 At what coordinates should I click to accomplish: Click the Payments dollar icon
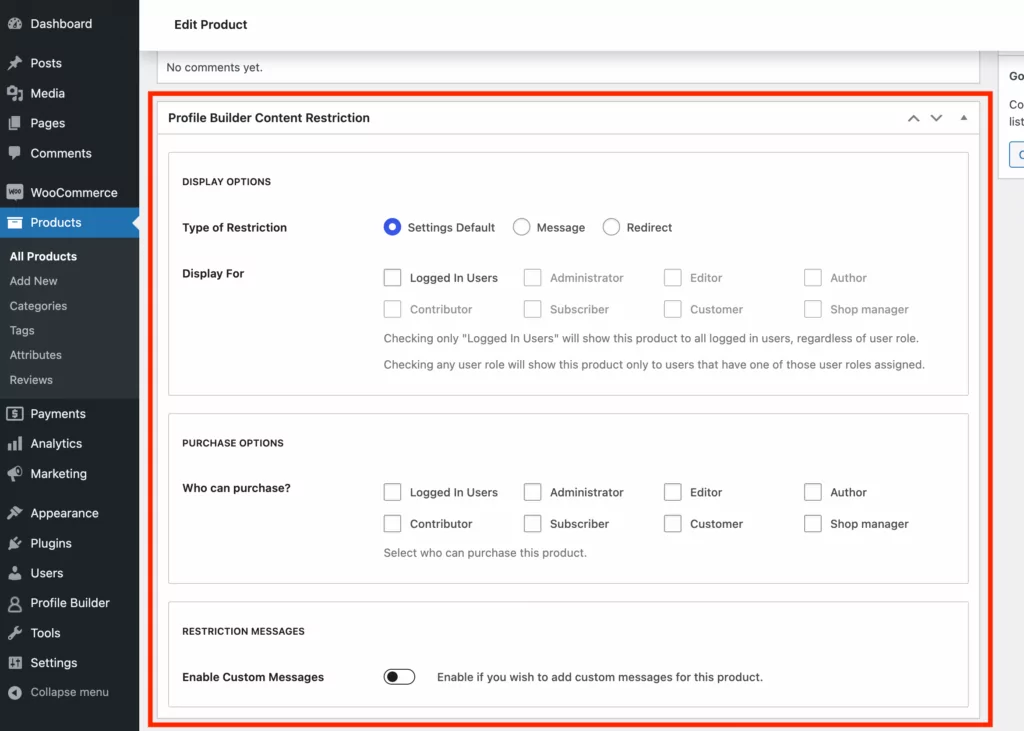[15, 414]
